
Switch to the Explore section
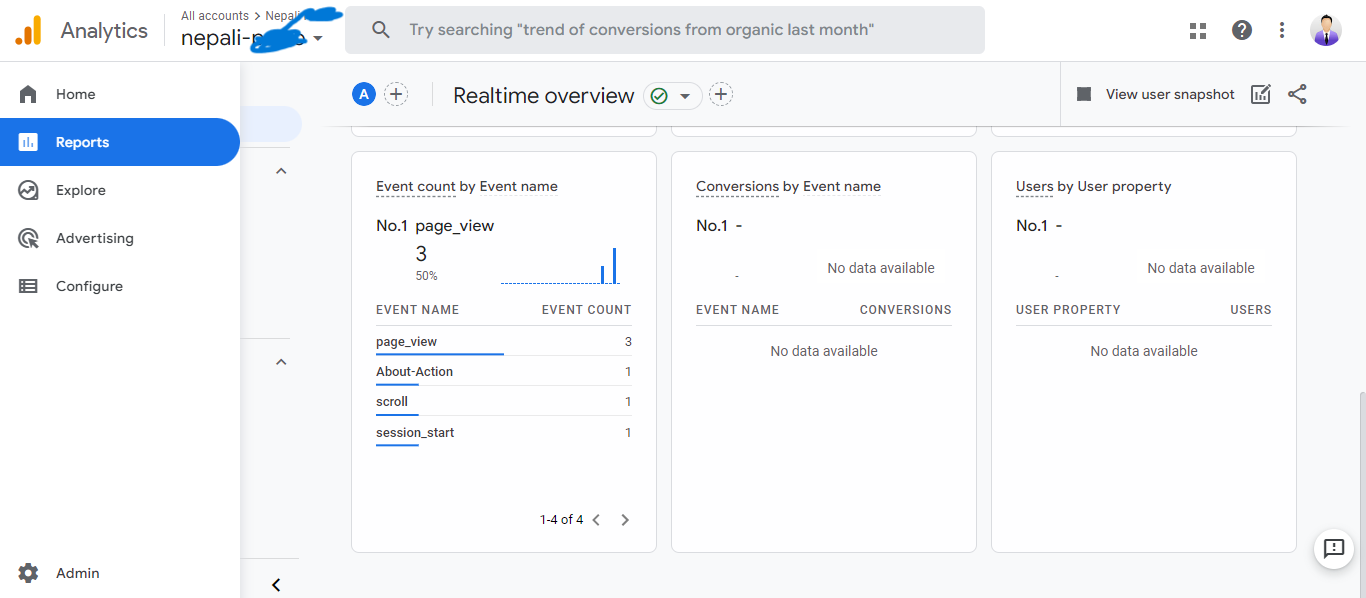tap(80, 189)
